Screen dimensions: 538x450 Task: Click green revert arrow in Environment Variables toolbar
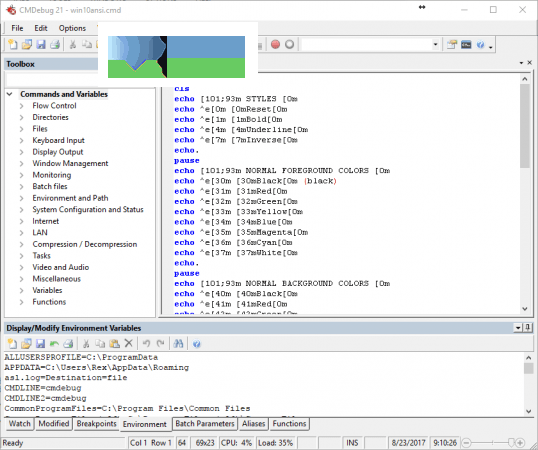[54, 343]
